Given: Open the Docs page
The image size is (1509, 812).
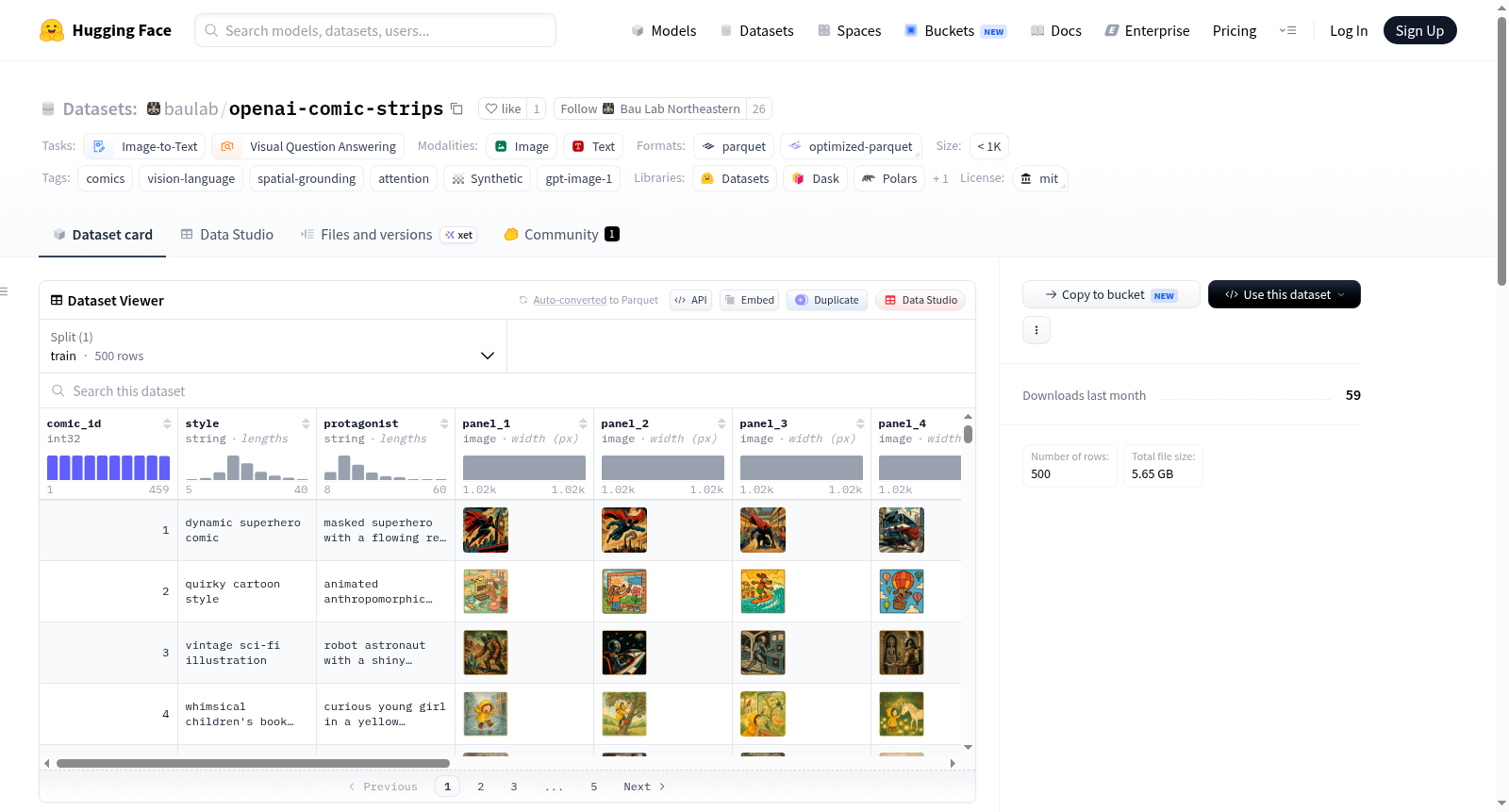Looking at the screenshot, I should tap(1056, 30).
